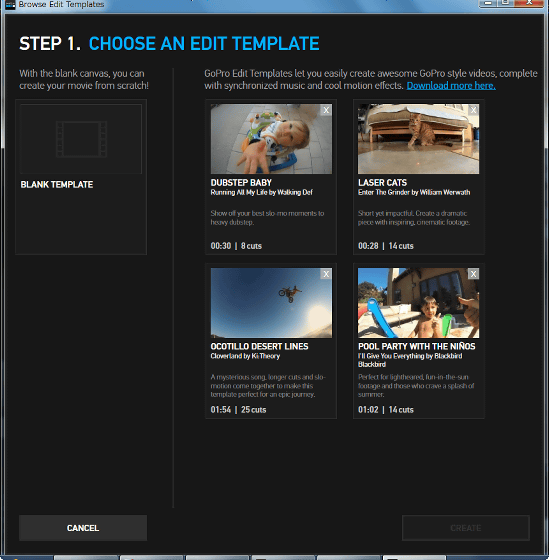Select the Blank Template filmstrip icon
This screenshot has height=560, width=549.
pos(81,139)
